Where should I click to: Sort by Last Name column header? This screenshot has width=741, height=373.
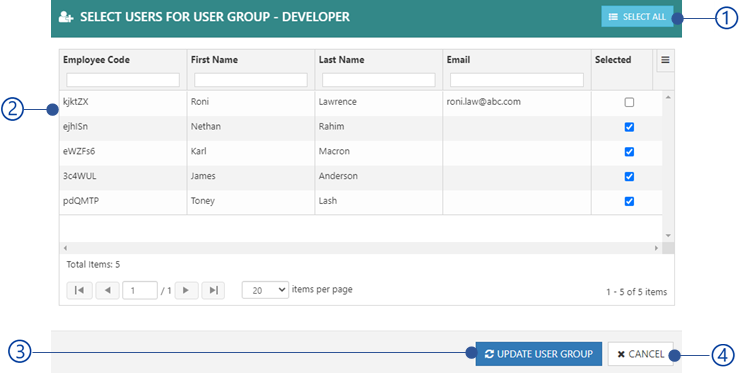[x=341, y=60]
